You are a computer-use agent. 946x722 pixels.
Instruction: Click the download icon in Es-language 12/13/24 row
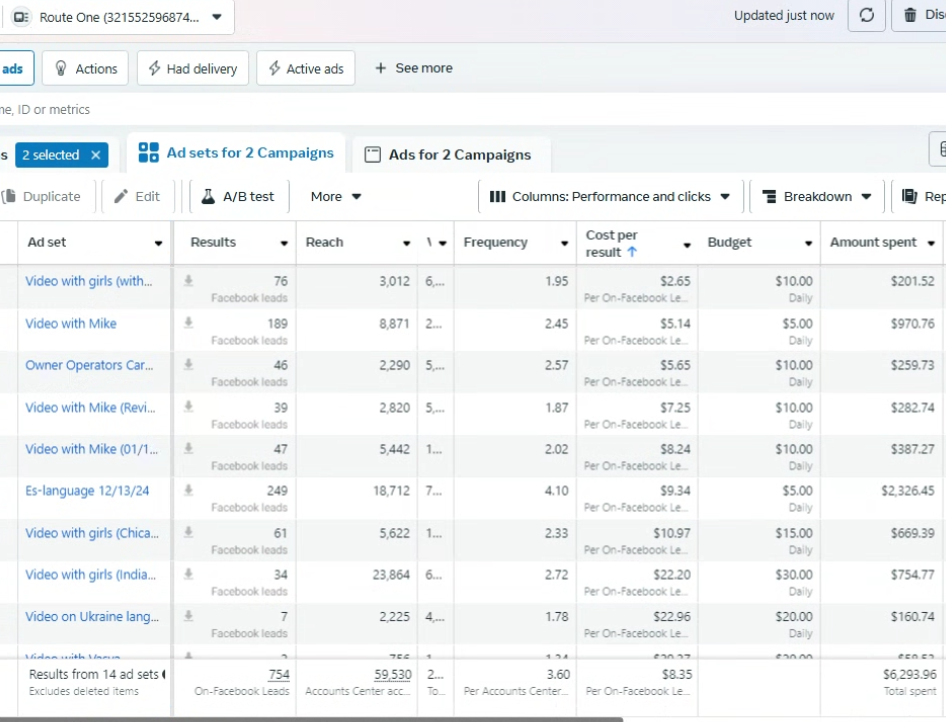pyautogui.click(x=188, y=490)
